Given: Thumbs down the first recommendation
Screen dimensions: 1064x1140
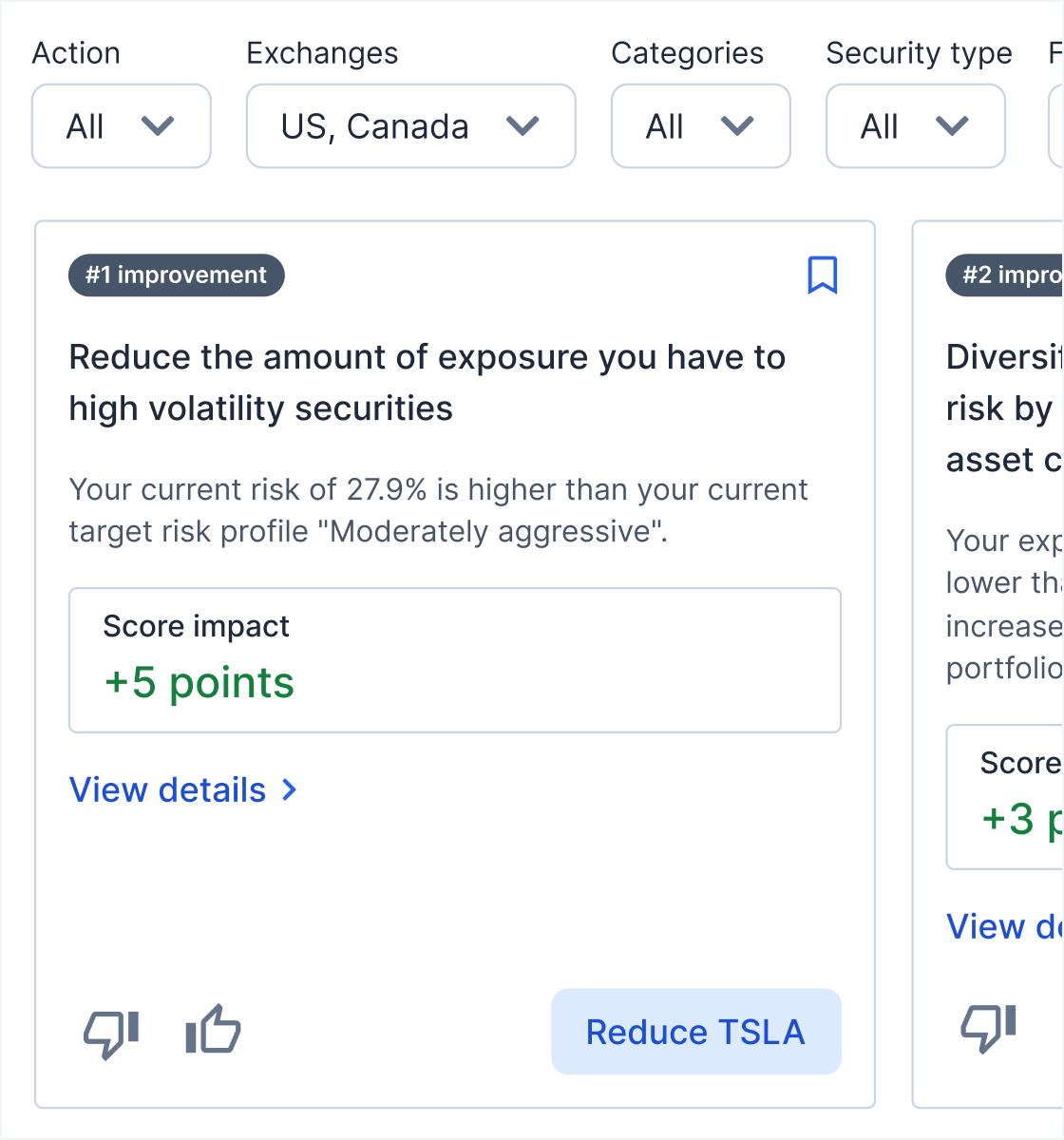Looking at the screenshot, I should click(112, 1032).
